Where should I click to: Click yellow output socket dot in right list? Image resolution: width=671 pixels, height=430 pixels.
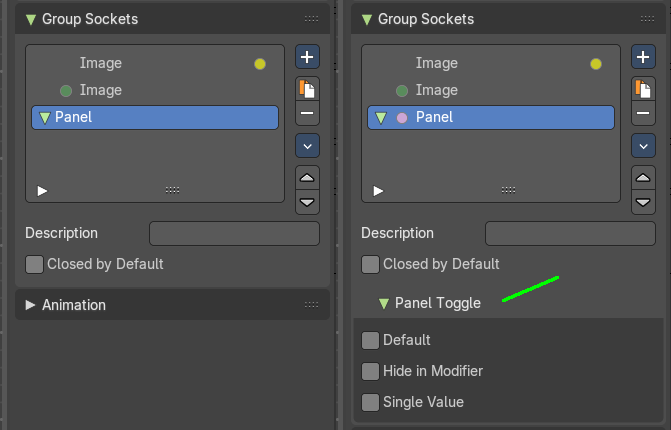(x=596, y=64)
